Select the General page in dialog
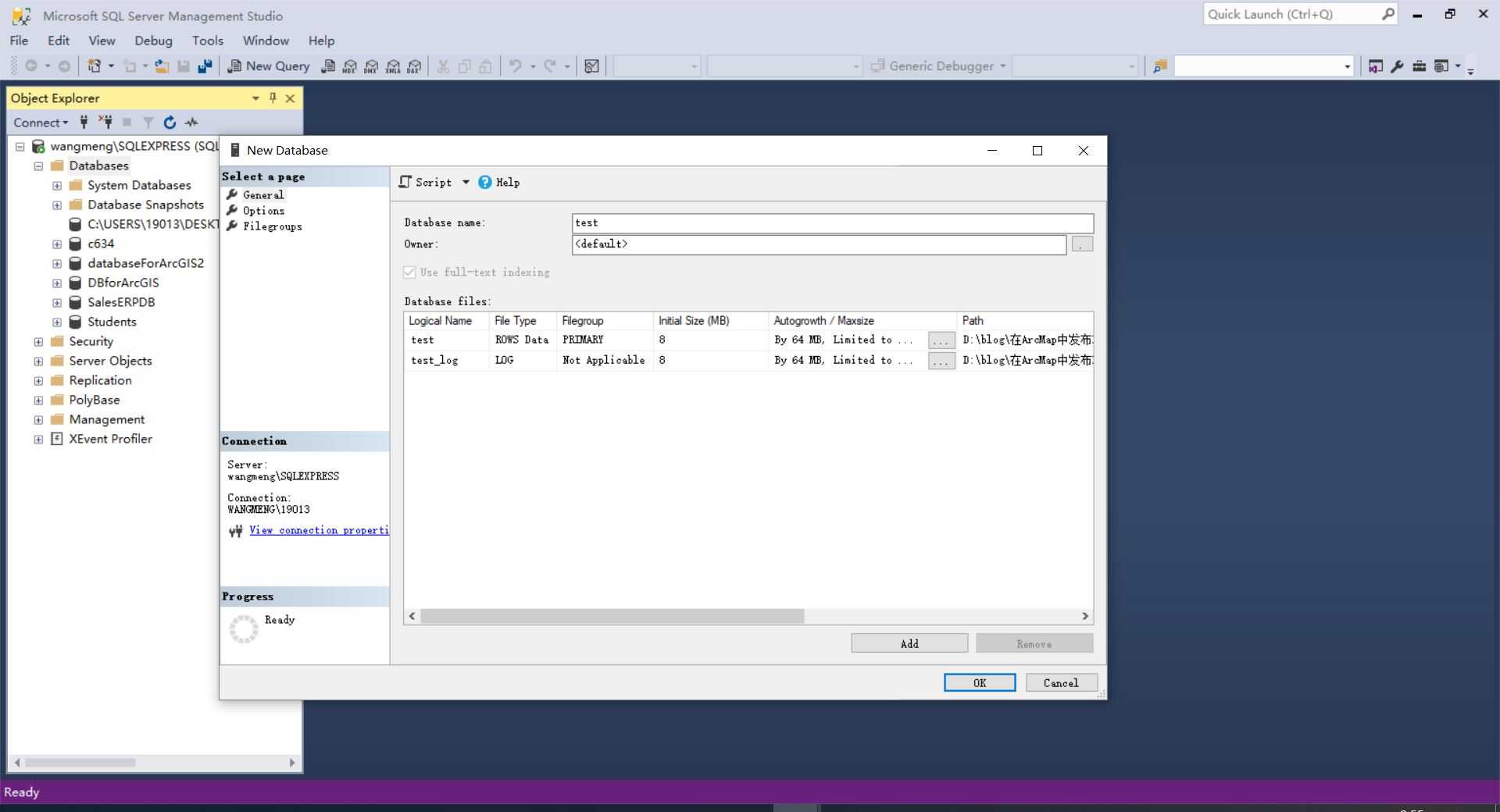The image size is (1500, 812). point(262,195)
